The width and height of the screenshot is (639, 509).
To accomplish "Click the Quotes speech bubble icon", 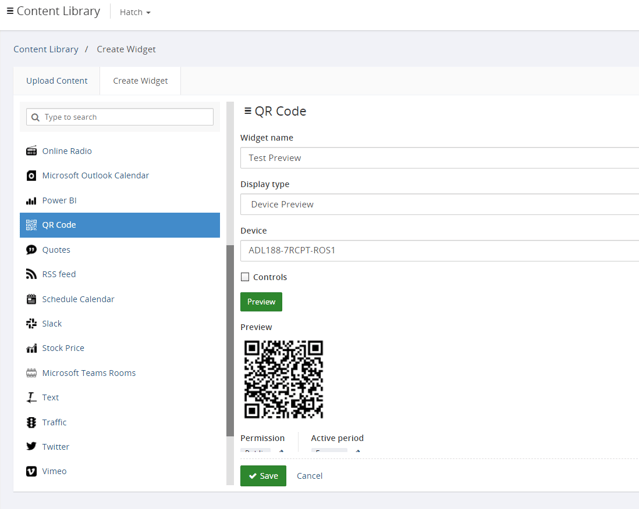I will [x=31, y=250].
